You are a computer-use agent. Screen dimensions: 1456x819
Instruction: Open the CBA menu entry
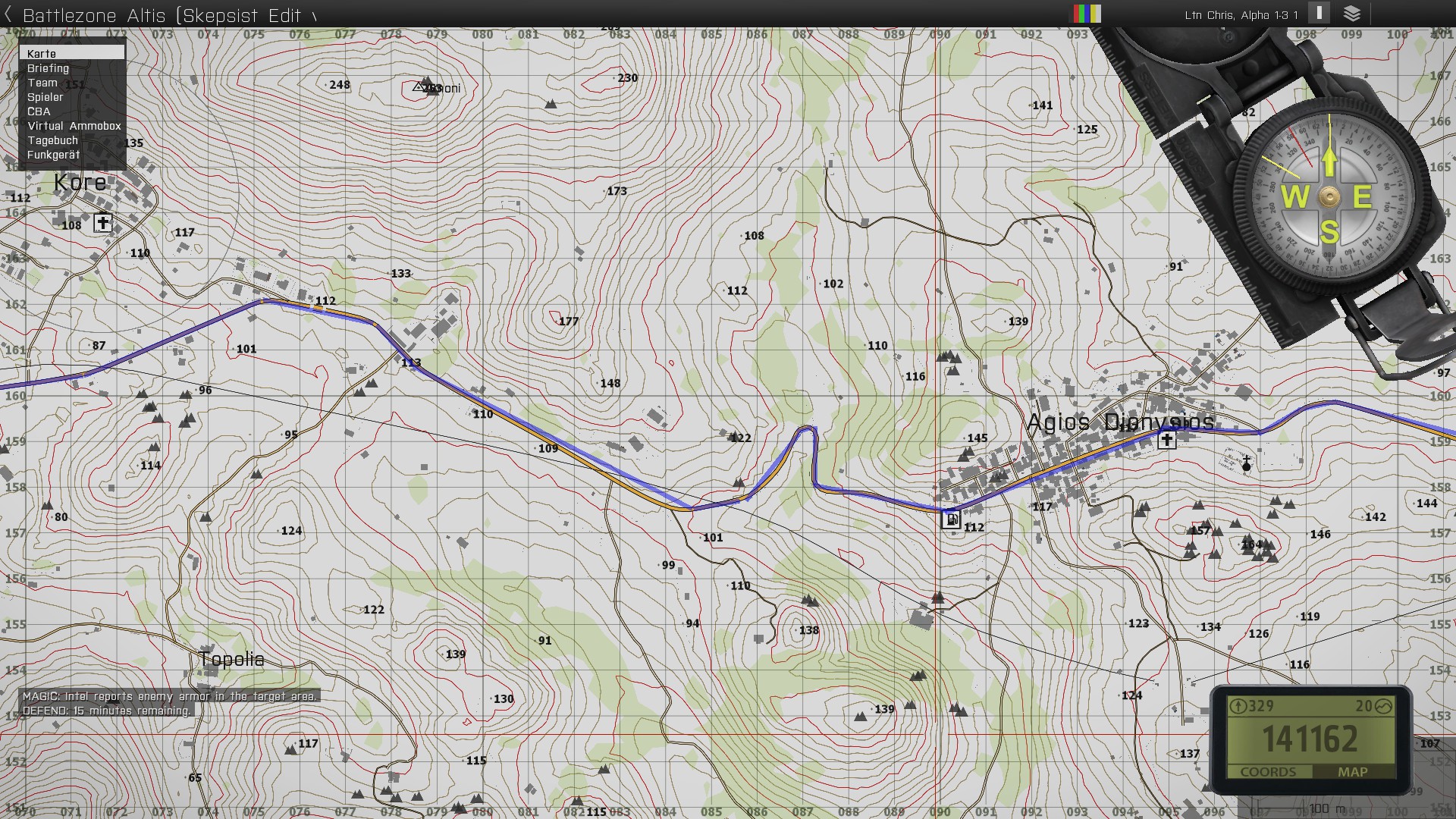point(39,111)
